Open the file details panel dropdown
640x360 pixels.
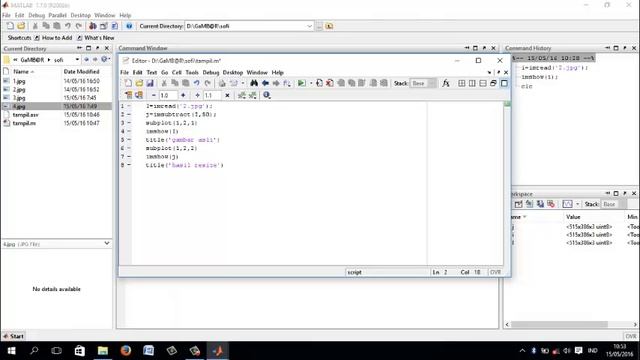coord(107,243)
